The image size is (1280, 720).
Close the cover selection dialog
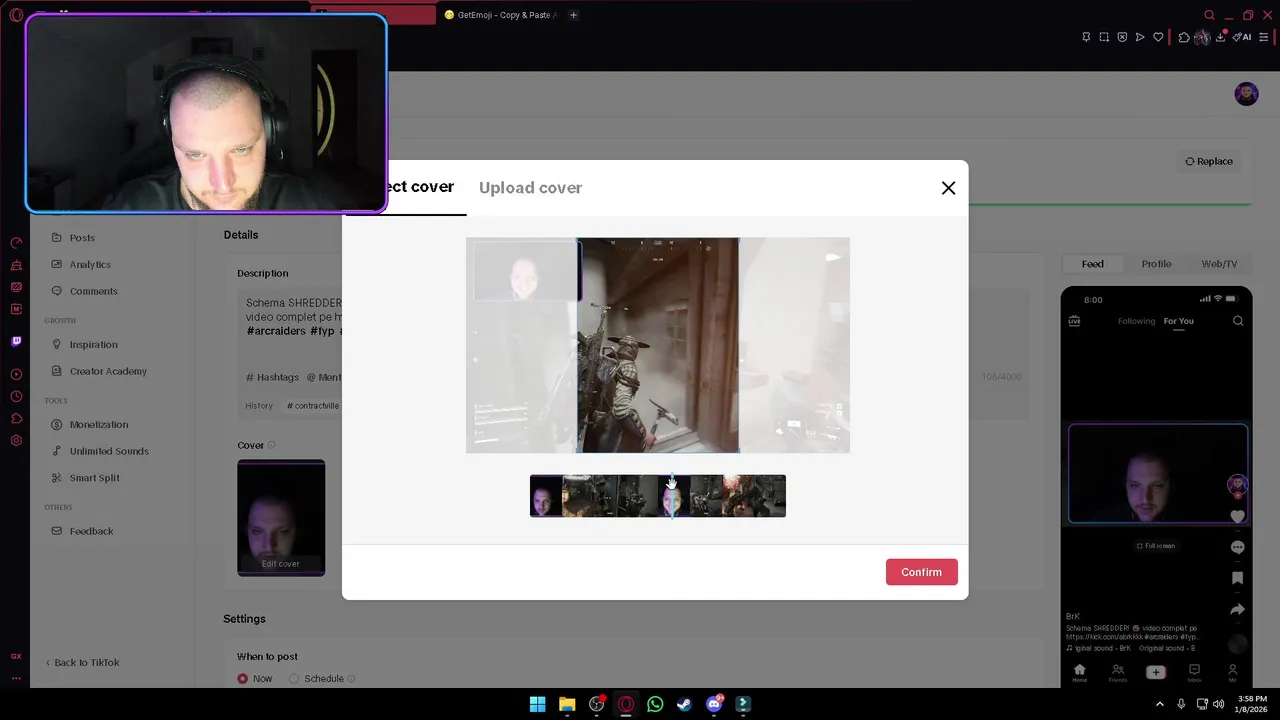948,188
